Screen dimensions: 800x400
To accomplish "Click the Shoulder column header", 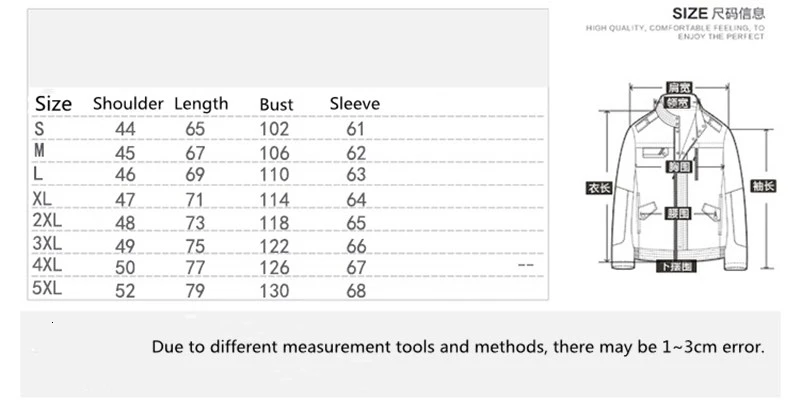I will (128, 104).
